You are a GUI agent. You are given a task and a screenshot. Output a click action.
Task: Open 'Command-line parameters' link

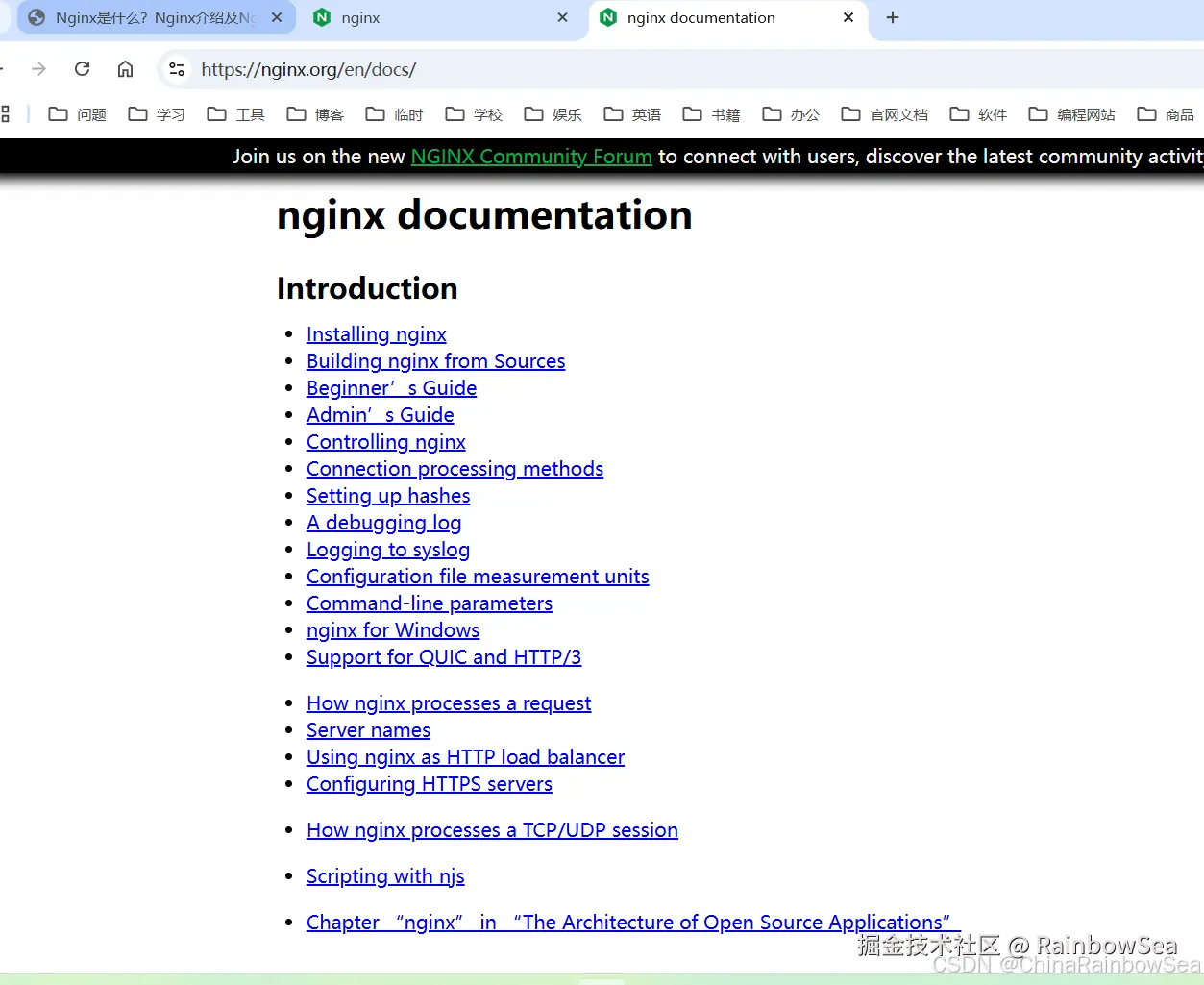(x=430, y=603)
